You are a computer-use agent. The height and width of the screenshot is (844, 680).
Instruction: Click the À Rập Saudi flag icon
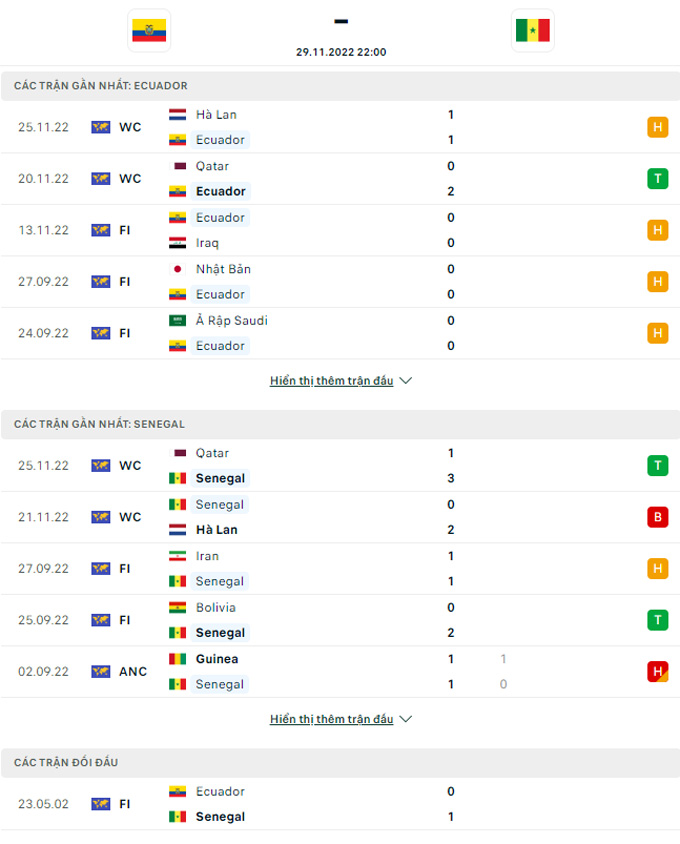[177, 321]
